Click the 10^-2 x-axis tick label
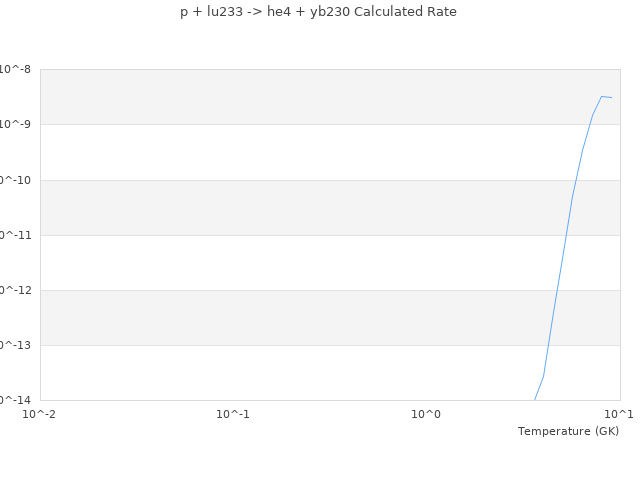Viewport: 640px width, 480px height. (40, 414)
